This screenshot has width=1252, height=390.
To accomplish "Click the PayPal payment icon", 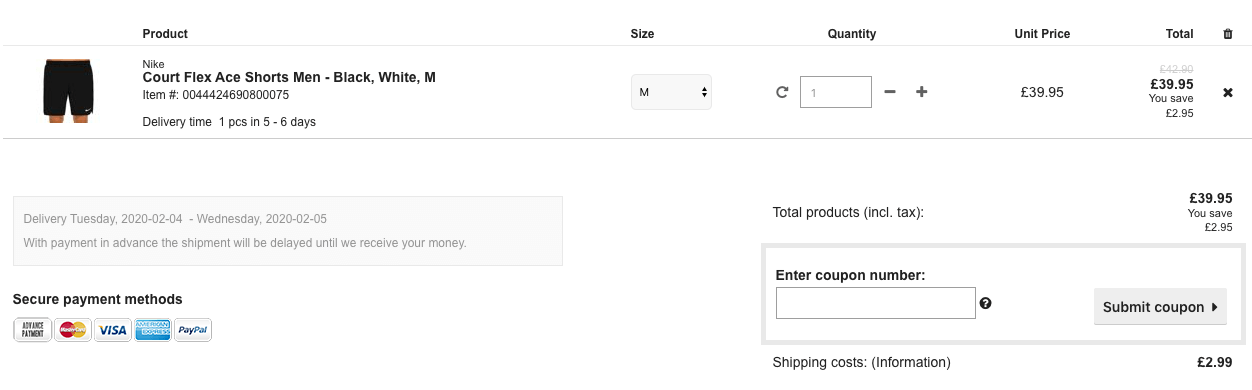I will point(193,330).
